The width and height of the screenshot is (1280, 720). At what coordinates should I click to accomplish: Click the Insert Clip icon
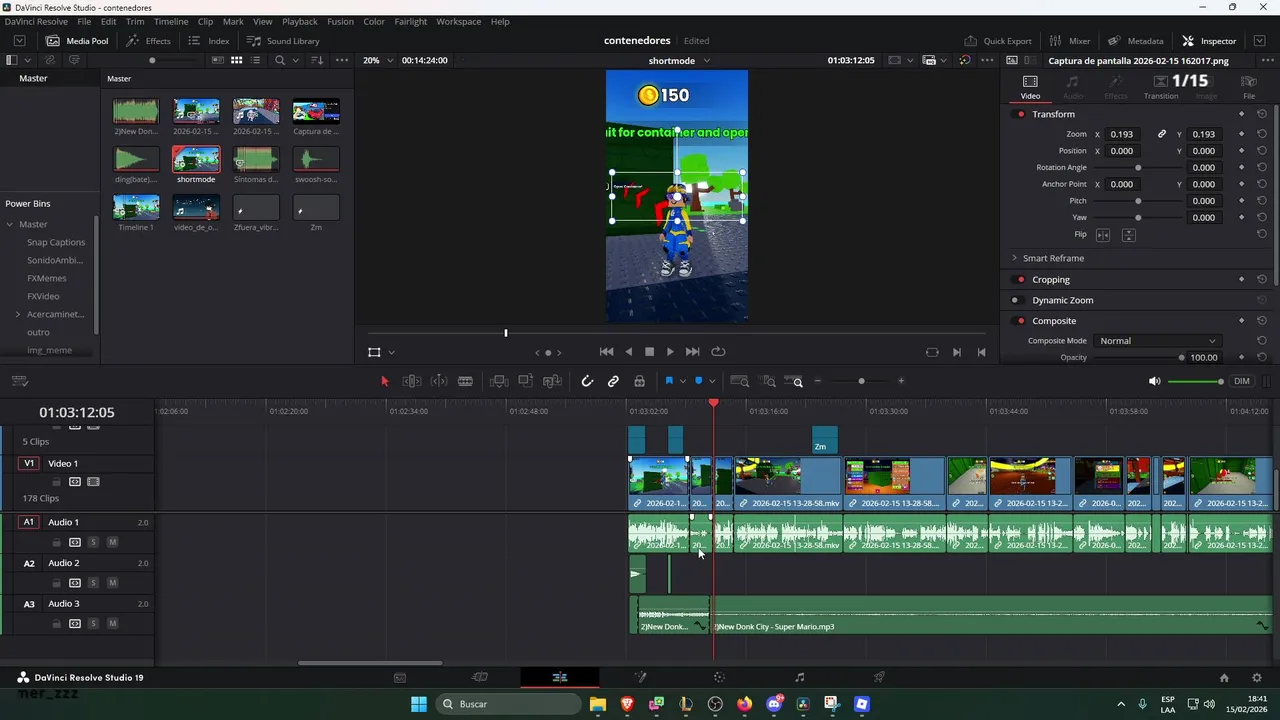[x=499, y=381]
